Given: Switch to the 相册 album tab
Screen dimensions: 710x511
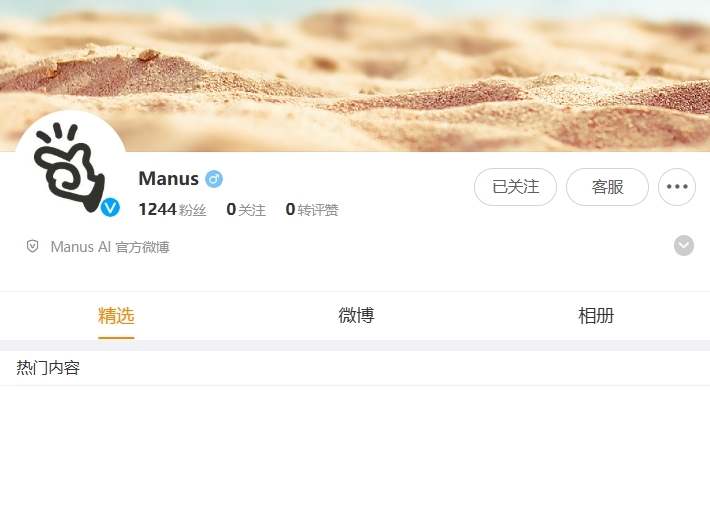Looking at the screenshot, I should click(596, 315).
